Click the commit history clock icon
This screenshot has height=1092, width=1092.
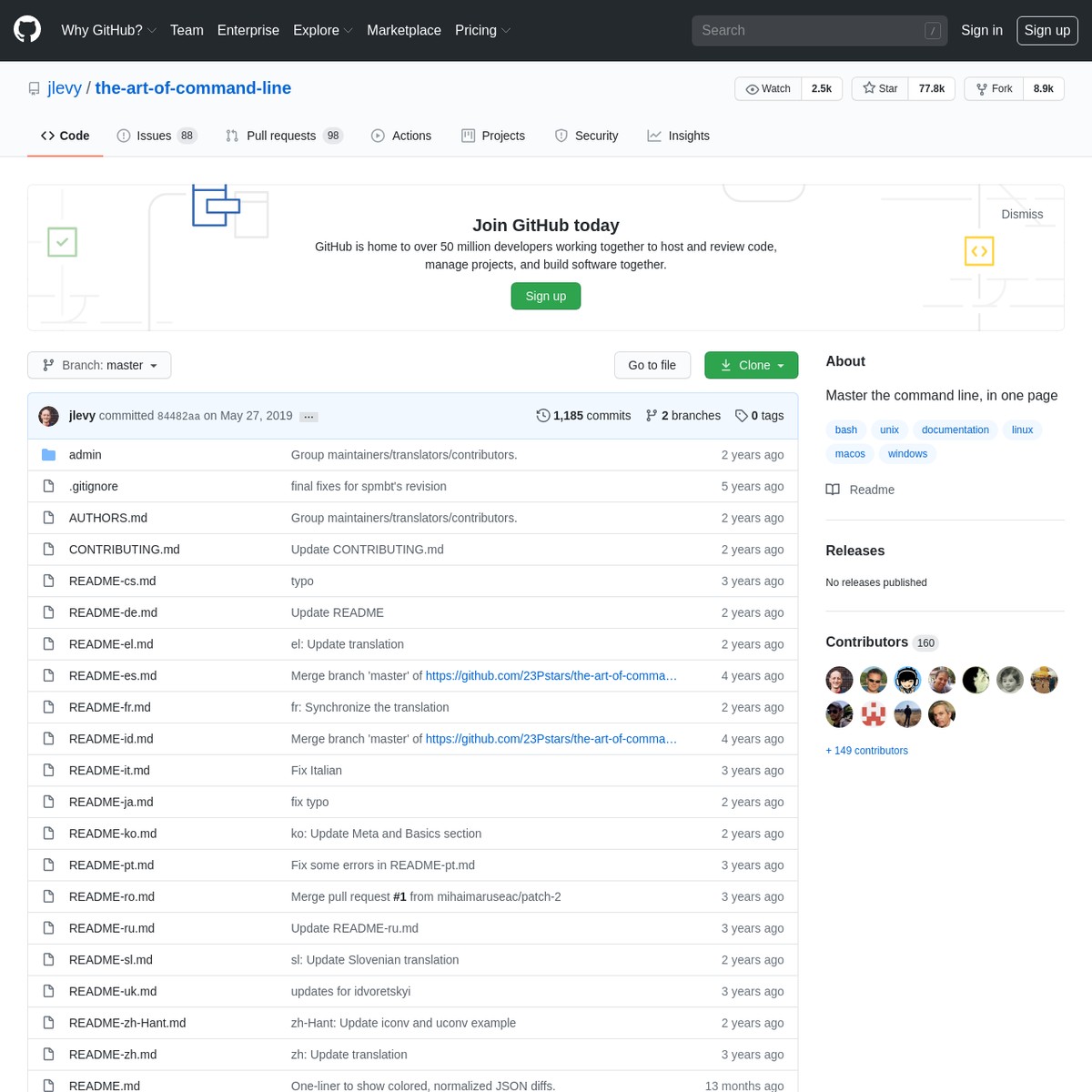(x=543, y=416)
